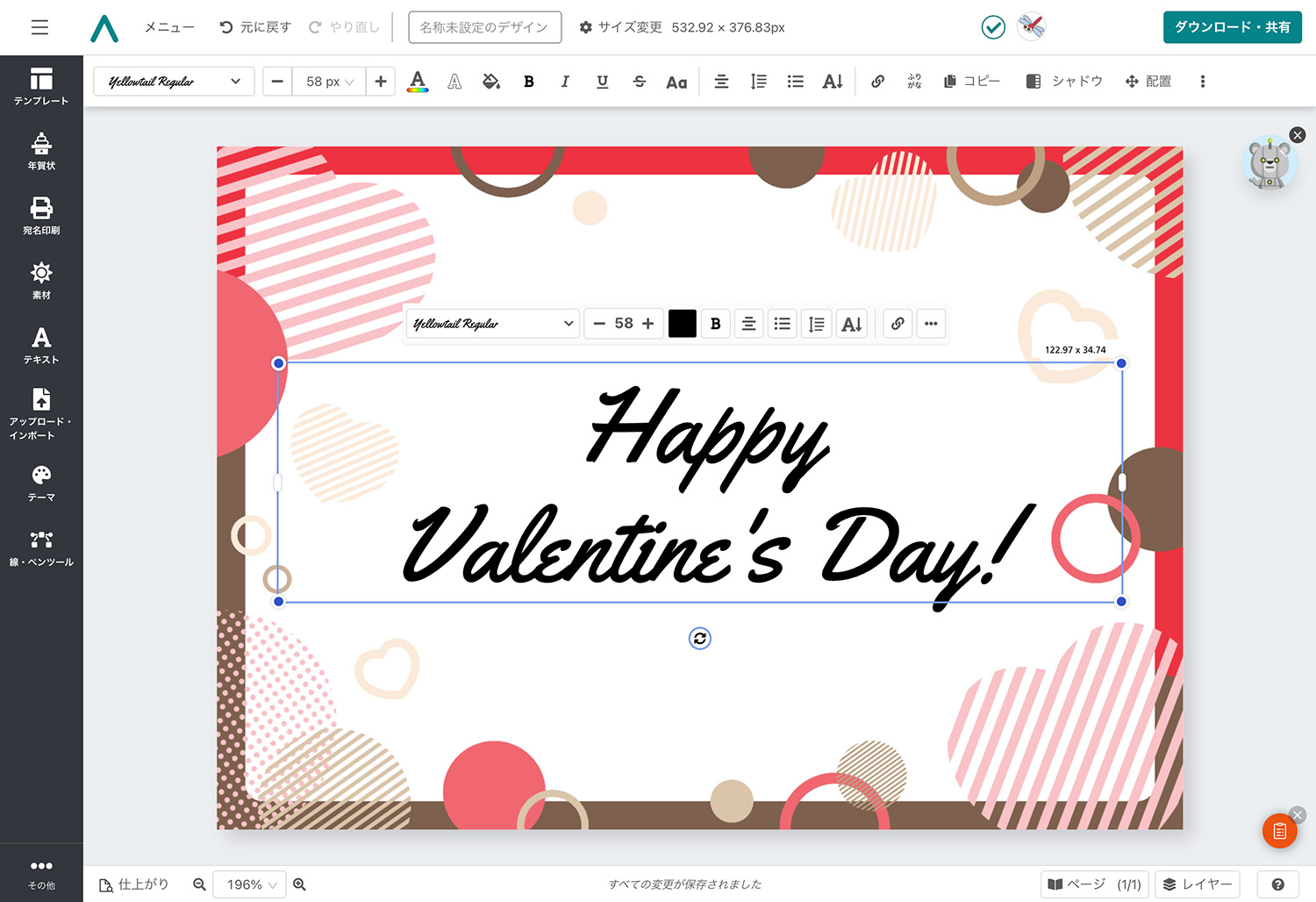Click the 元に戻す (undo) button
Screen dimensions: 1316x902
[255, 27]
